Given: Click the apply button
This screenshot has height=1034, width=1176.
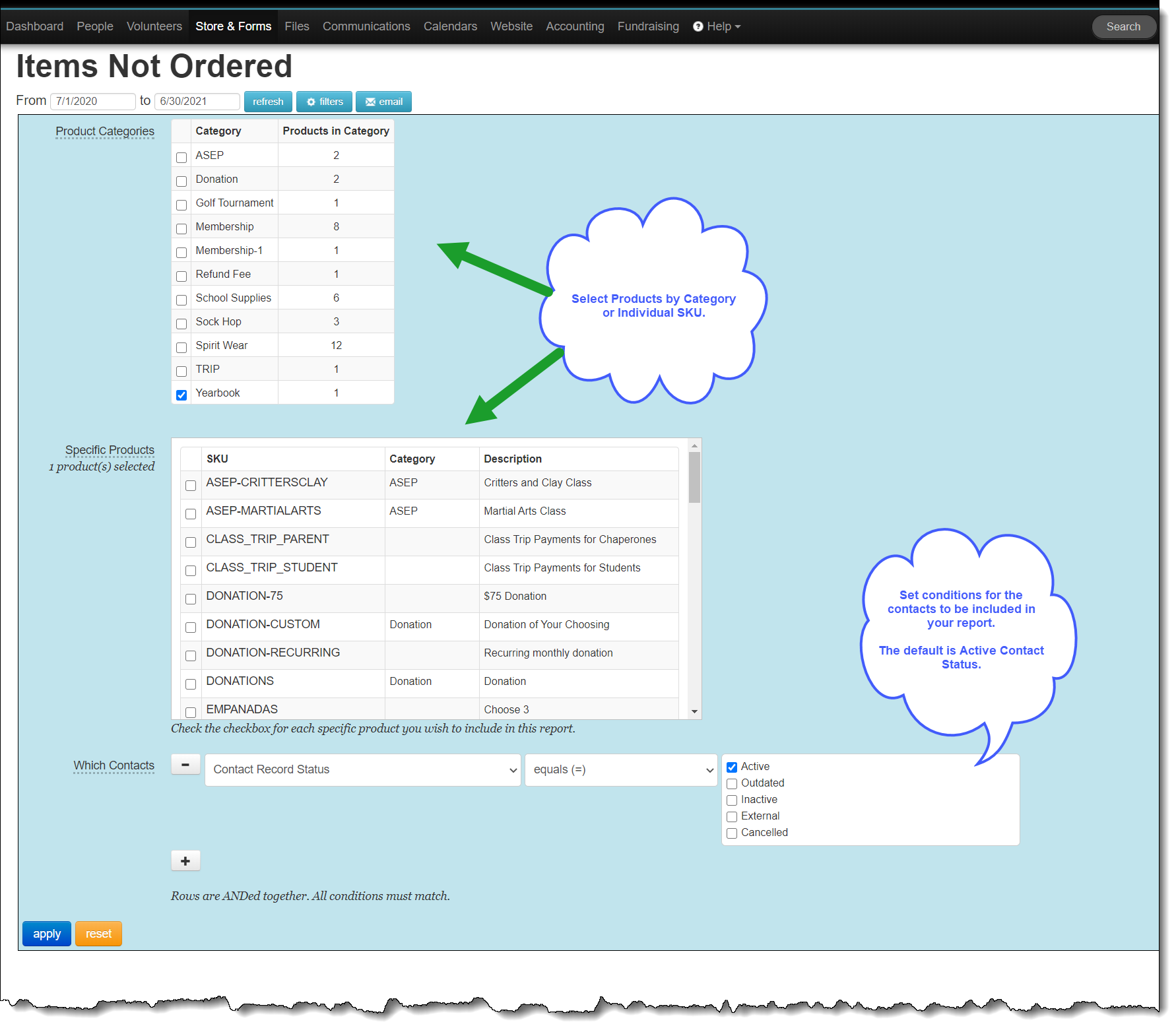Looking at the screenshot, I should pyautogui.click(x=47, y=934).
